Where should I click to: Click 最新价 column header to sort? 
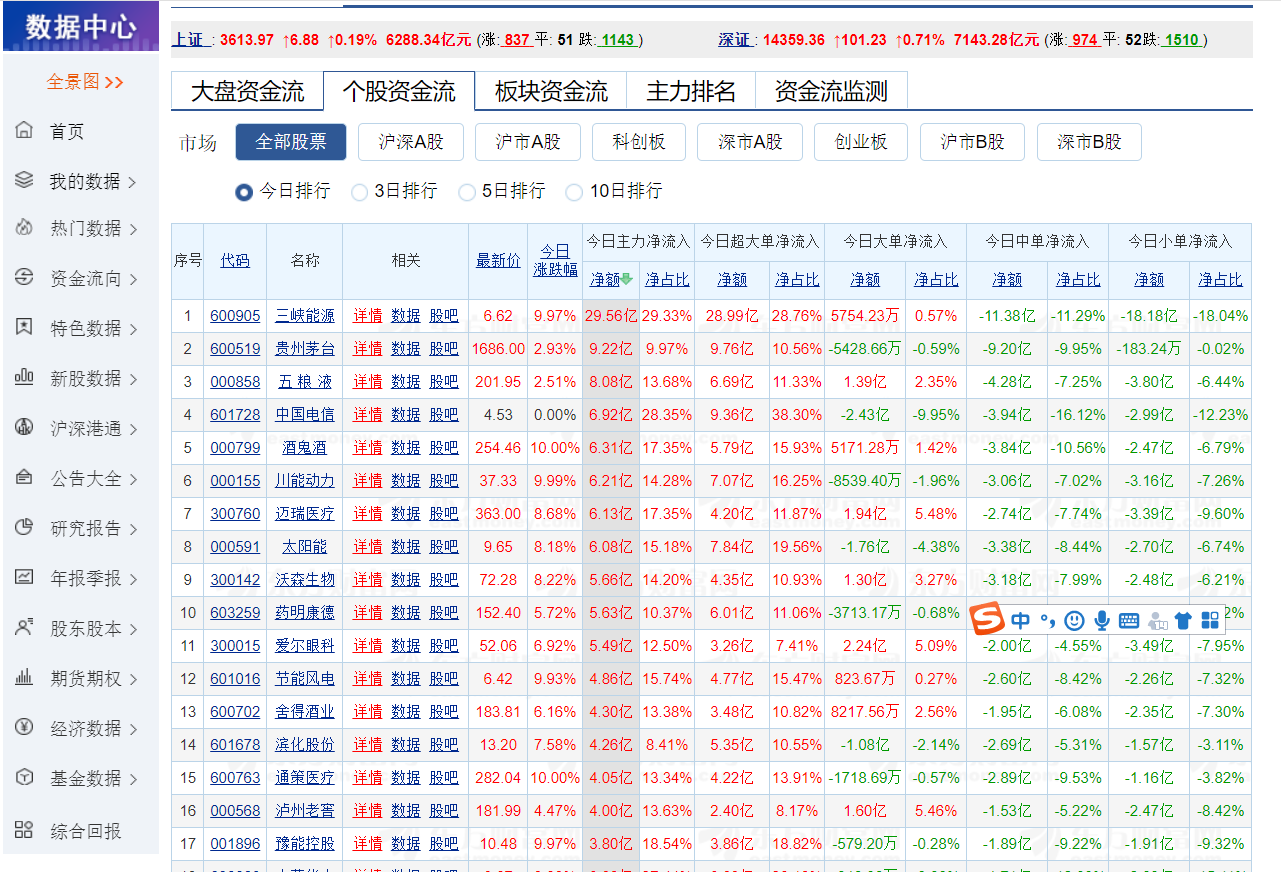tap(497, 259)
